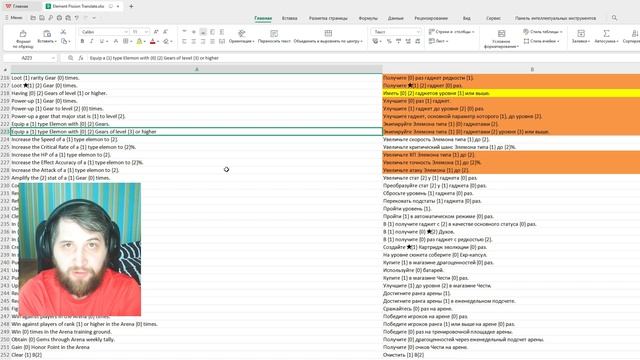Screen dimensions: 640x360
Task: Align text right
Action: click(x=203, y=41)
